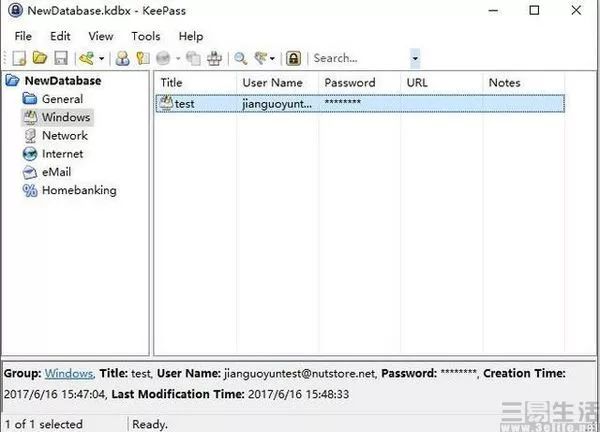Close the KeePass window
Viewport: 600px width, 432px height.
pos(576,10)
